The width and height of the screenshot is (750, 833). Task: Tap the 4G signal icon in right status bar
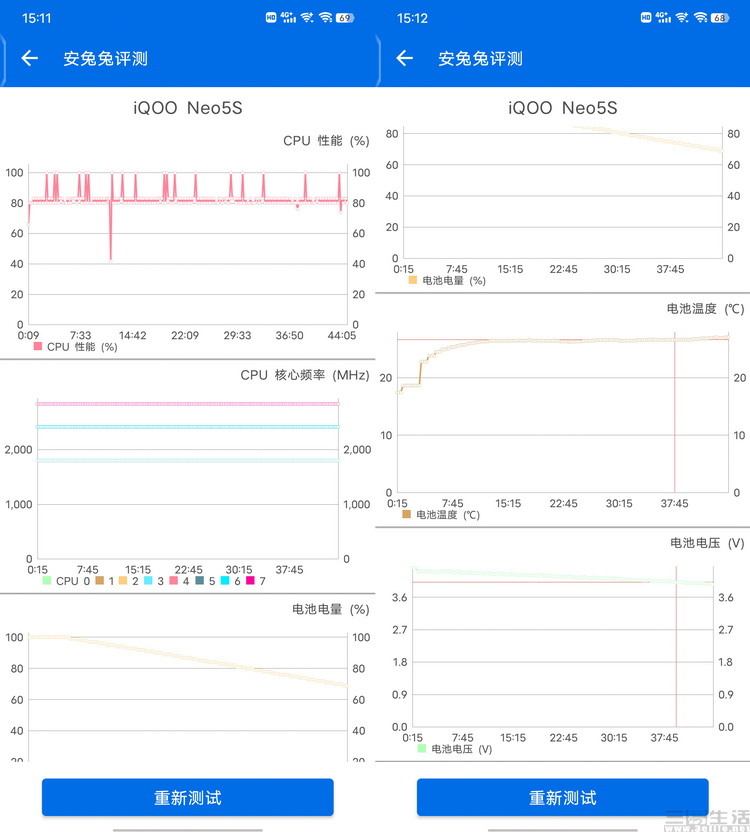[663, 18]
